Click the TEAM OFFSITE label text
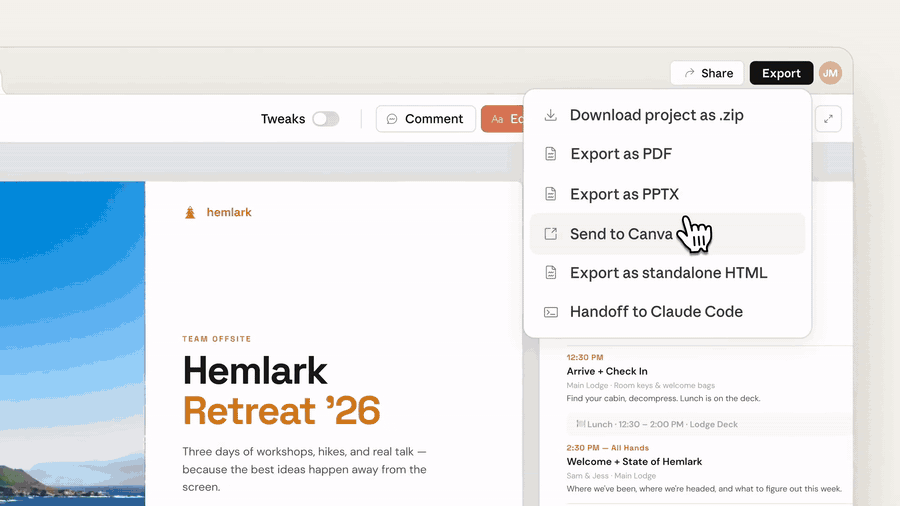The width and height of the screenshot is (900, 506). click(217, 339)
